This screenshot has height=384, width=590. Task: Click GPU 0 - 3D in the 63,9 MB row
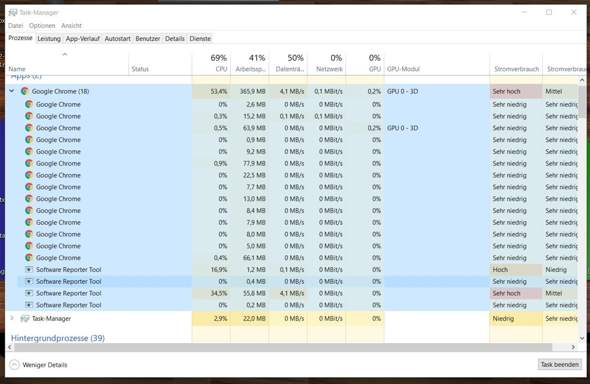click(403, 128)
